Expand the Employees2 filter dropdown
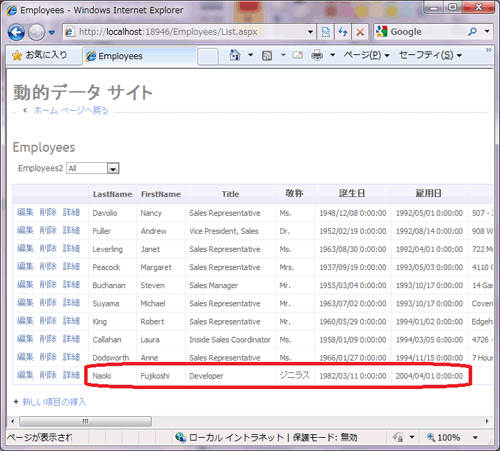 [x=113, y=169]
